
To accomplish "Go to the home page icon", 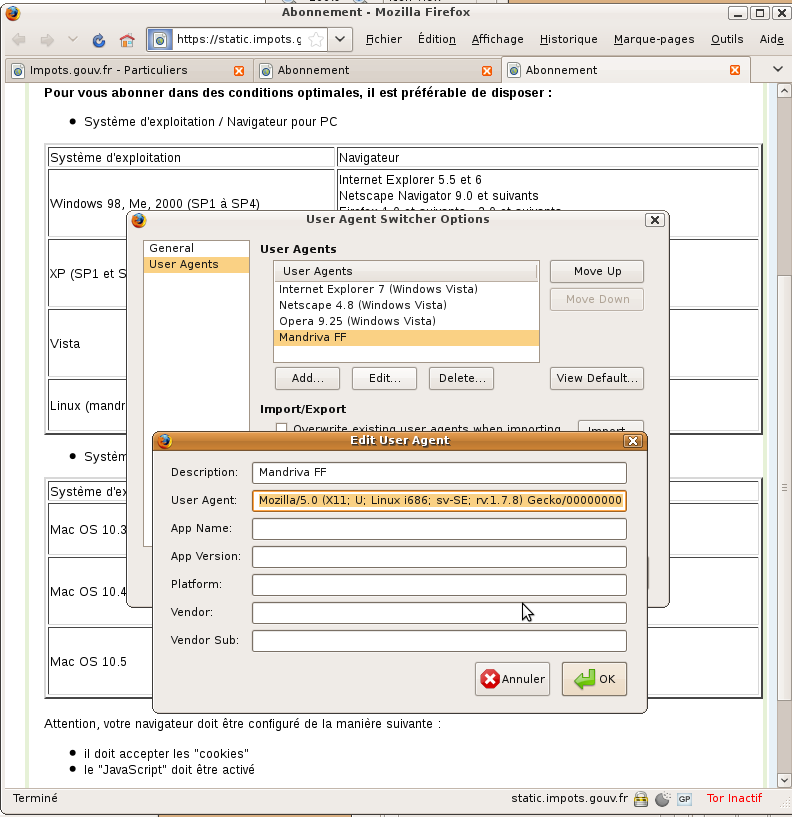I will point(127,40).
